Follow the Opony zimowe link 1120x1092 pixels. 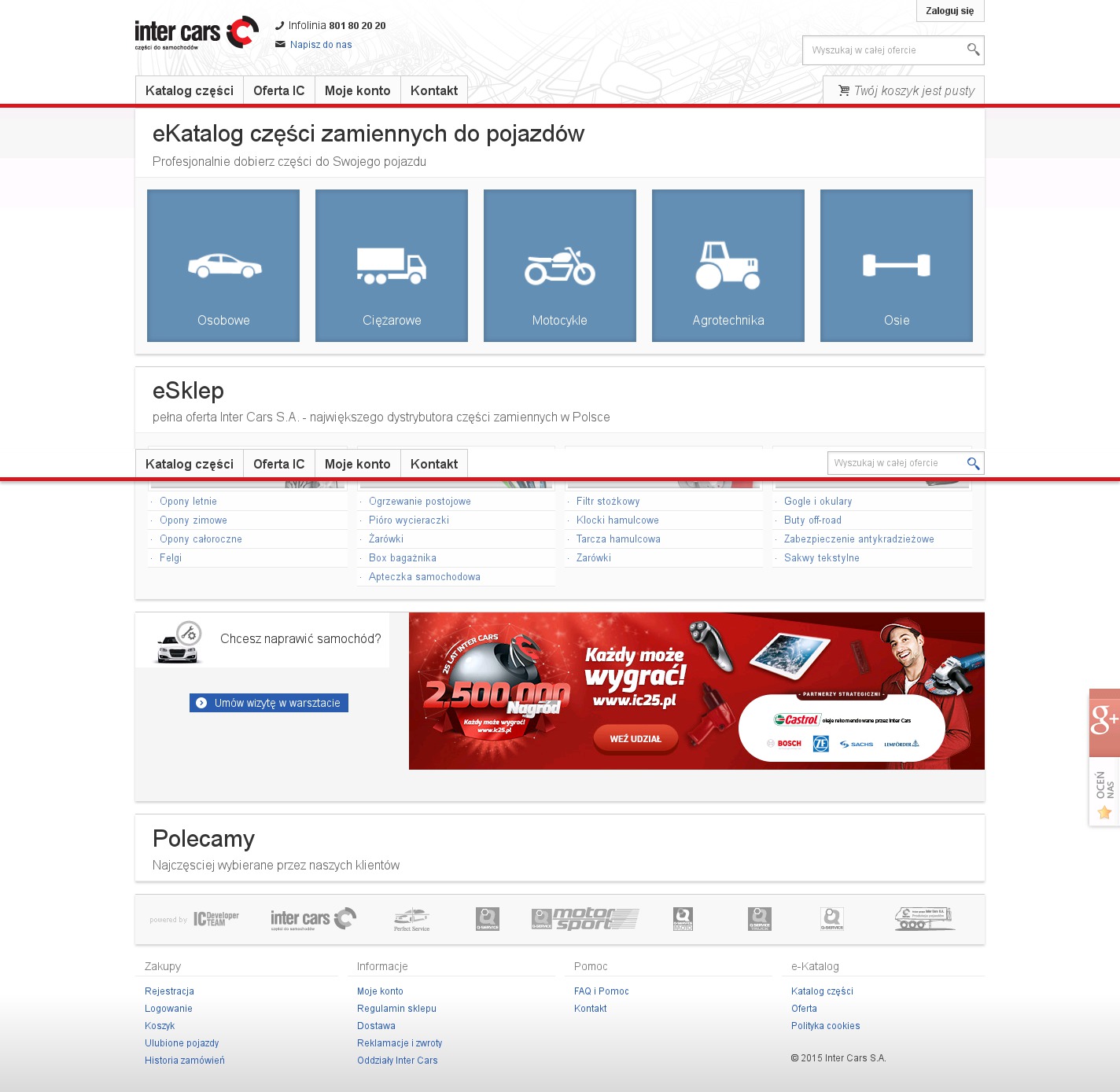tap(193, 520)
